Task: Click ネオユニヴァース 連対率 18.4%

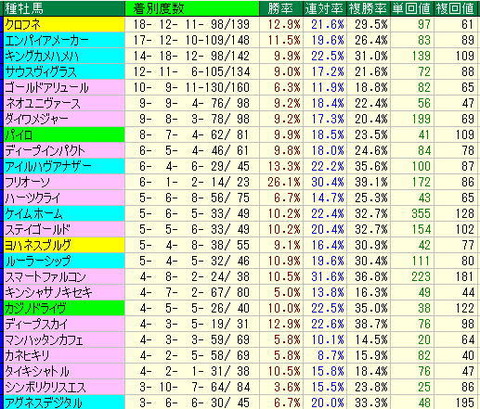Action: click(328, 103)
